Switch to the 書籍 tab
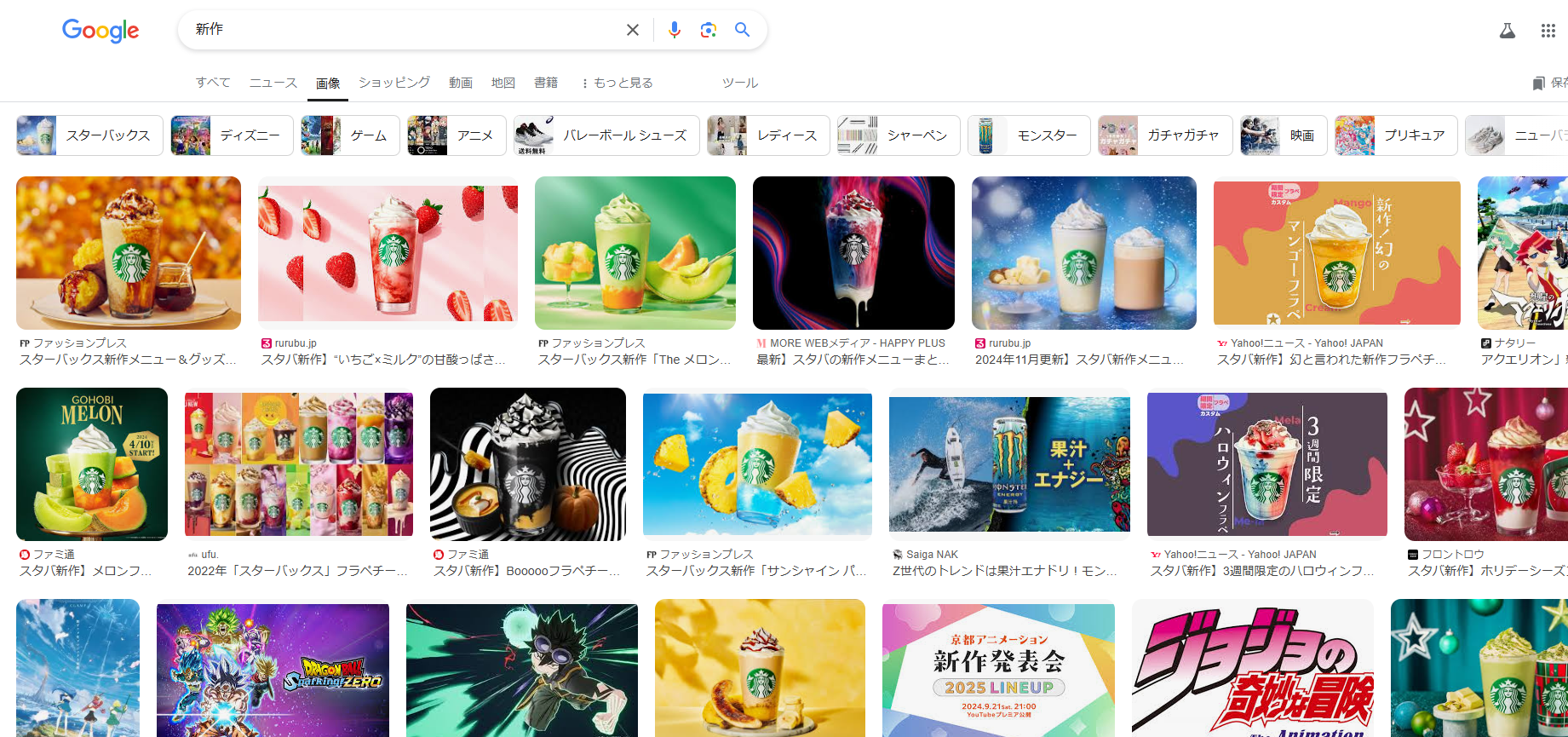Image resolution: width=1568 pixels, height=737 pixels. click(x=546, y=83)
